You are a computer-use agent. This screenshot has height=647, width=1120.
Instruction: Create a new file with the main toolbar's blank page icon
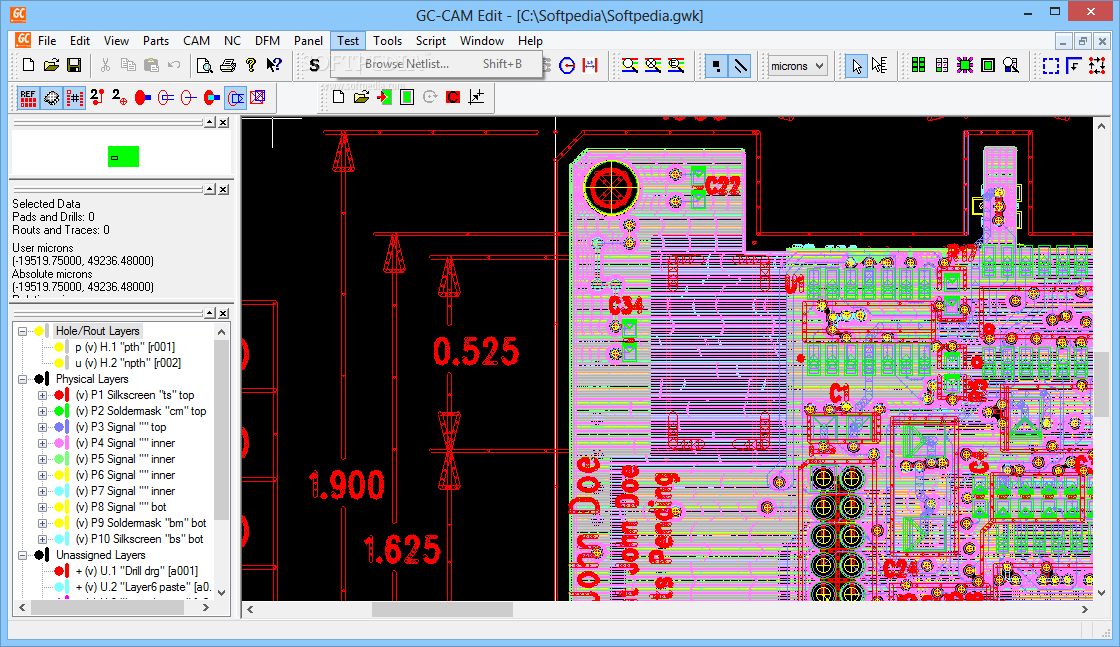click(x=29, y=66)
